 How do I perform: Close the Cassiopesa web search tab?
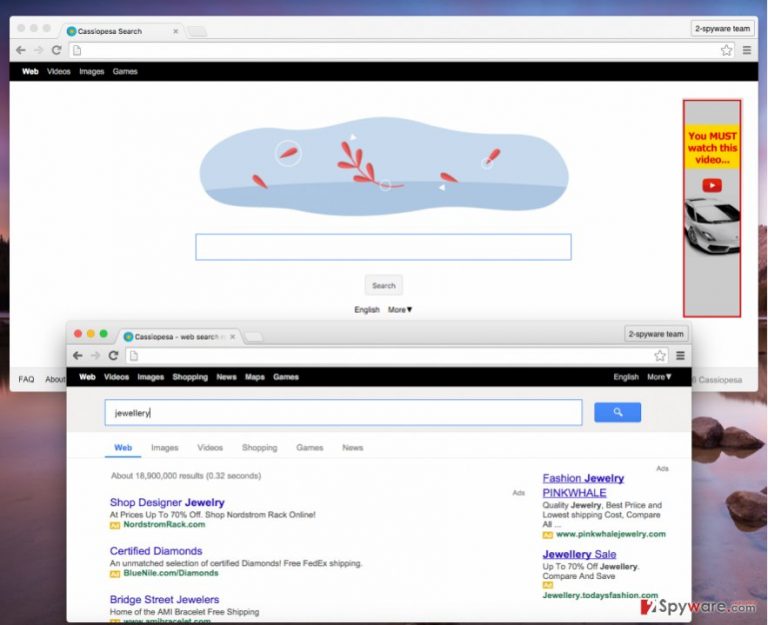click(233, 337)
